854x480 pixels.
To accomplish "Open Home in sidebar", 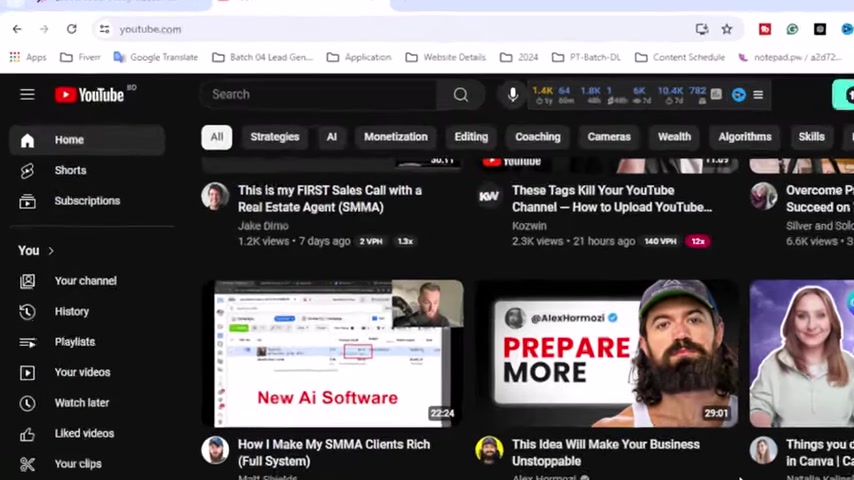I will pyautogui.click(x=87, y=140).
